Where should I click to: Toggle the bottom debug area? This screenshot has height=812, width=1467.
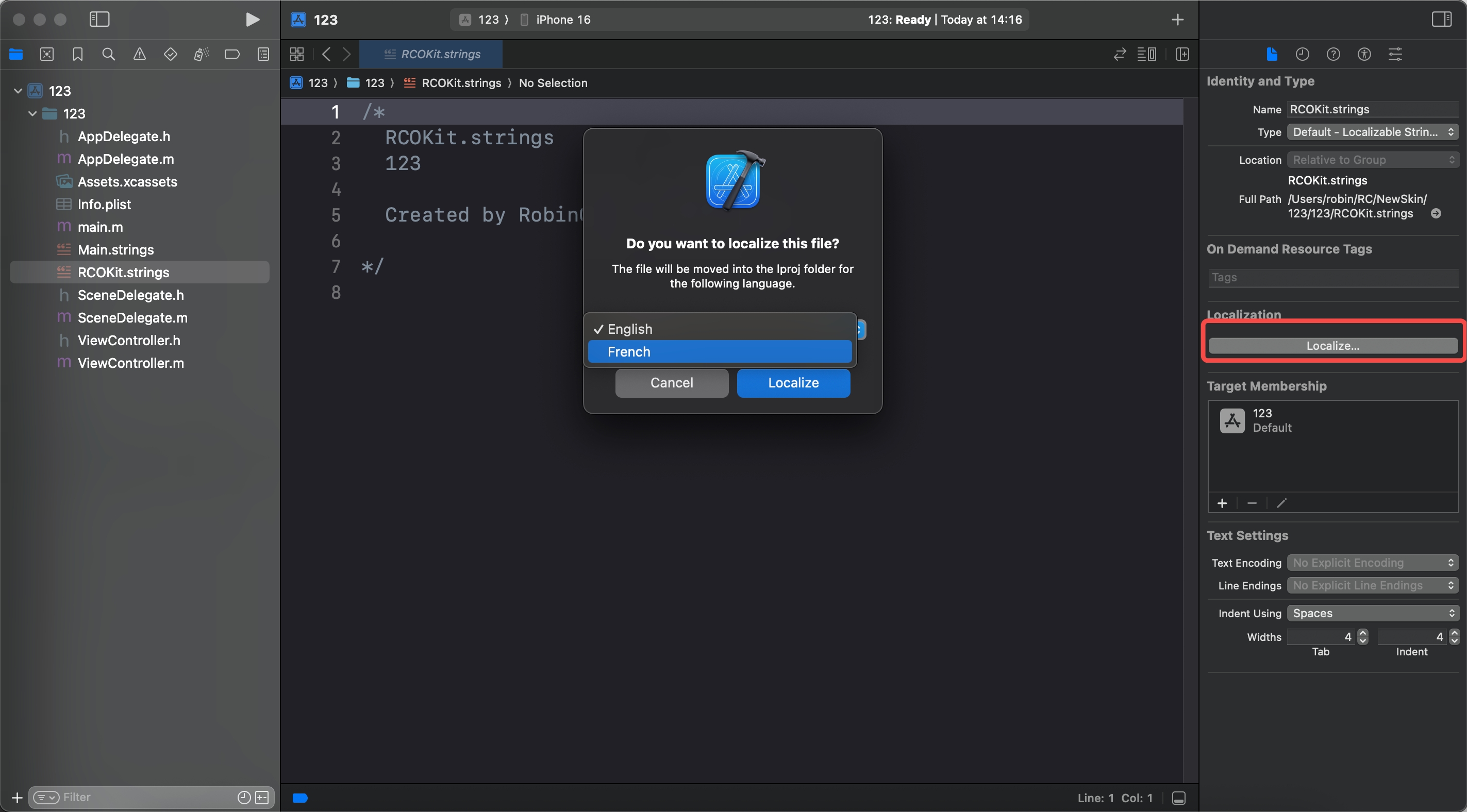coord(1178,798)
